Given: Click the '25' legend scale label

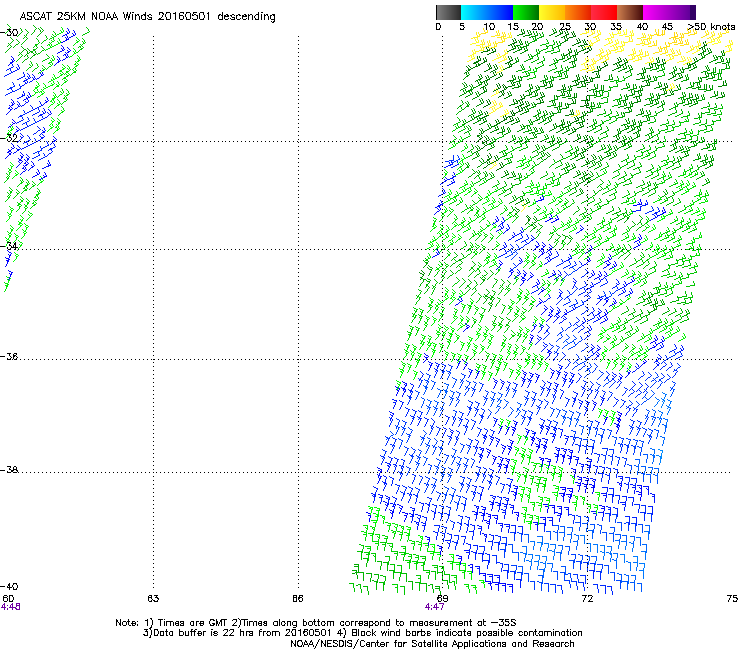Looking at the screenshot, I should click(x=565, y=27).
